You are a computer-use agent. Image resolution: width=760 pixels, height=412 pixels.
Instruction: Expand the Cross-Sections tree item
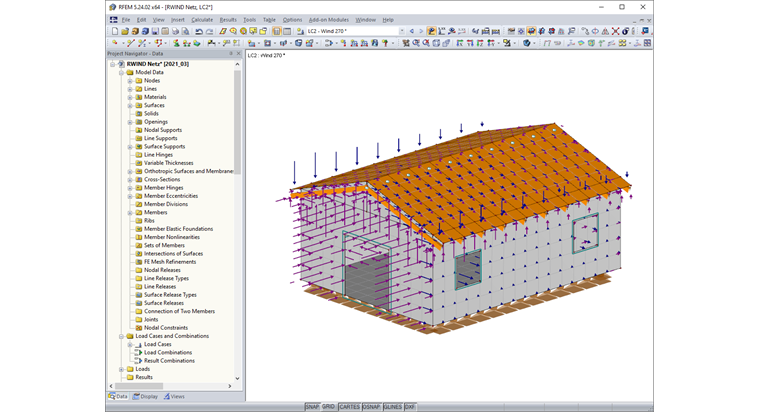[130, 179]
